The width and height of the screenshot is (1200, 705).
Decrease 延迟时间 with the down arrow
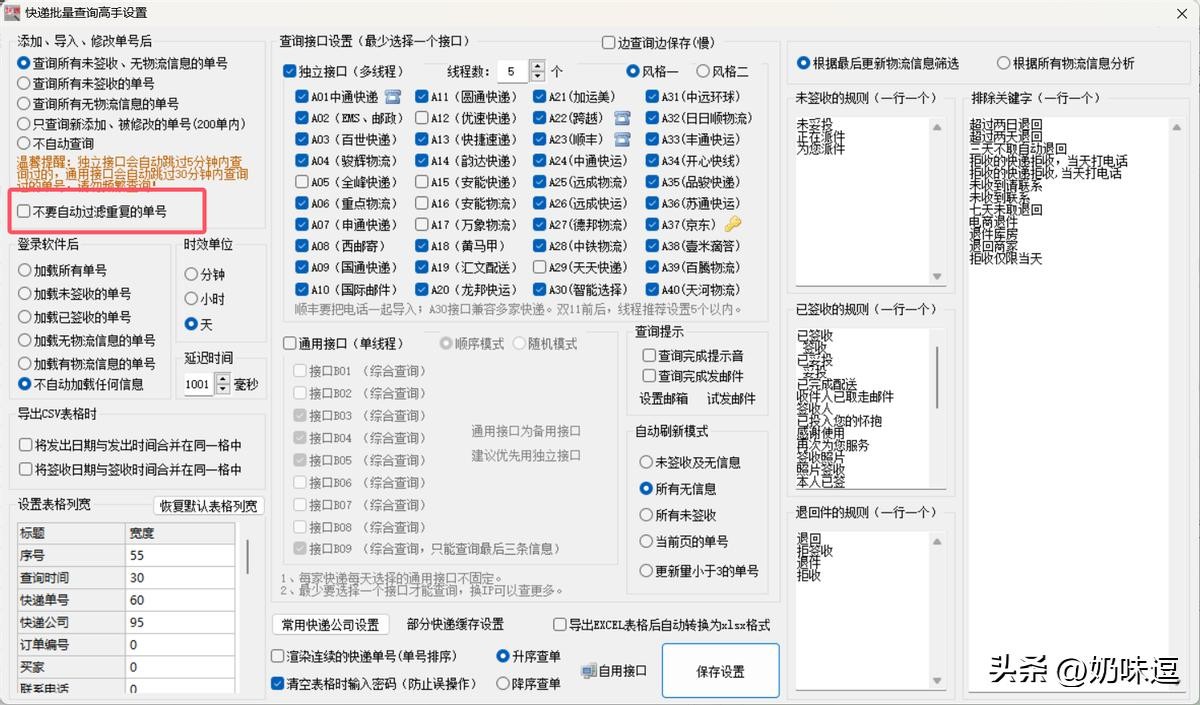click(x=222, y=389)
